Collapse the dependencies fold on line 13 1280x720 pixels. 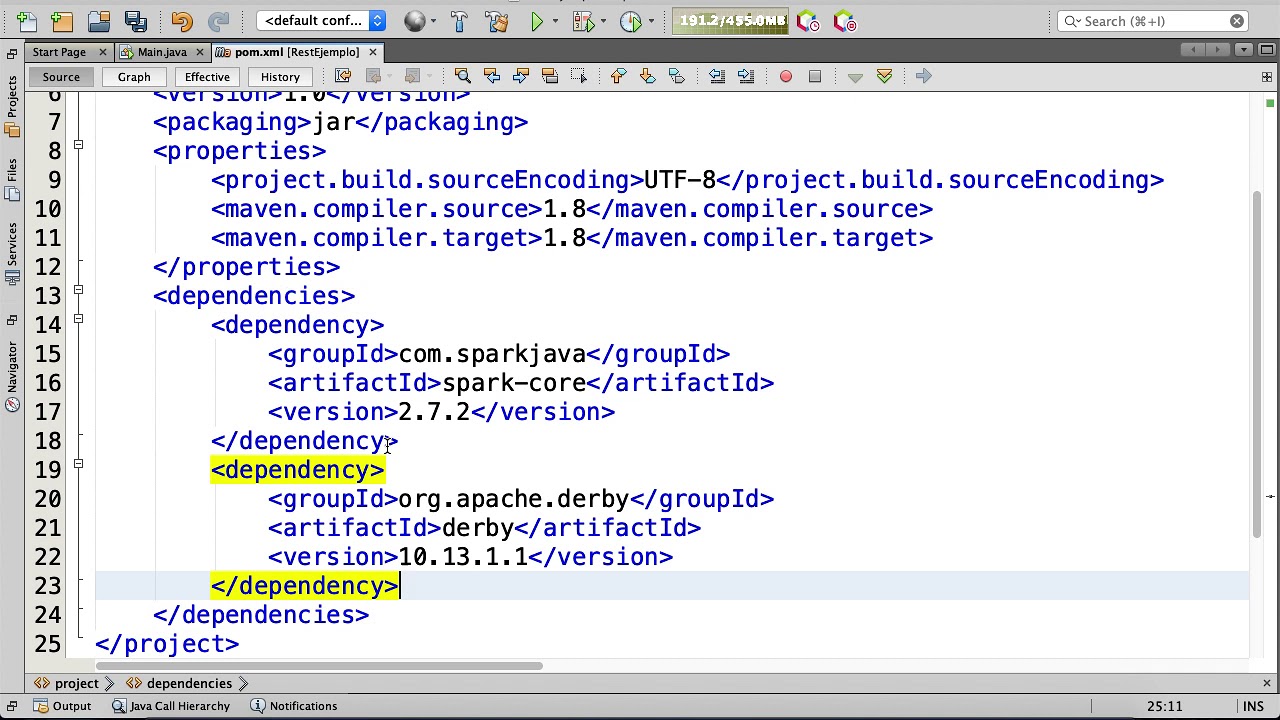pos(78,290)
